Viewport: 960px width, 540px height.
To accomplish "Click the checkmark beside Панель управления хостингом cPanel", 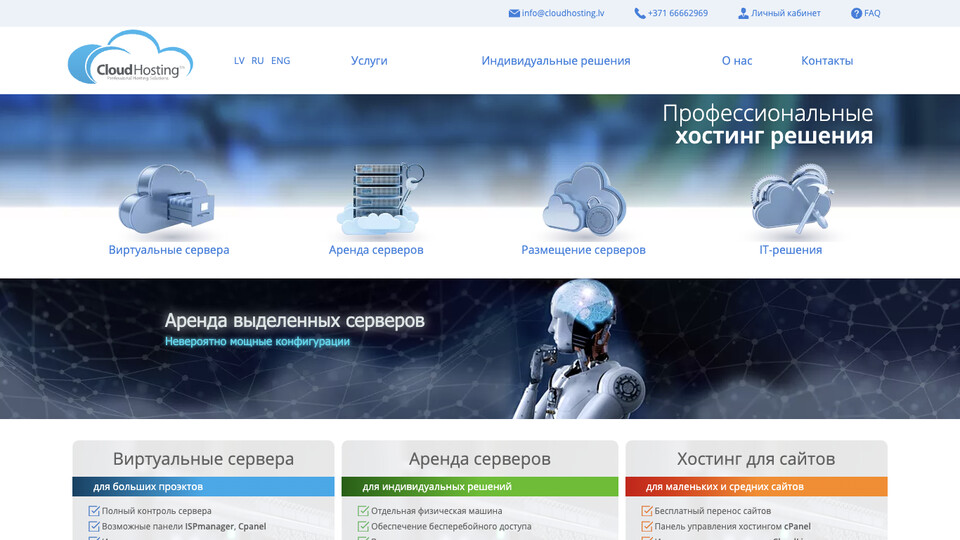I will (x=647, y=526).
